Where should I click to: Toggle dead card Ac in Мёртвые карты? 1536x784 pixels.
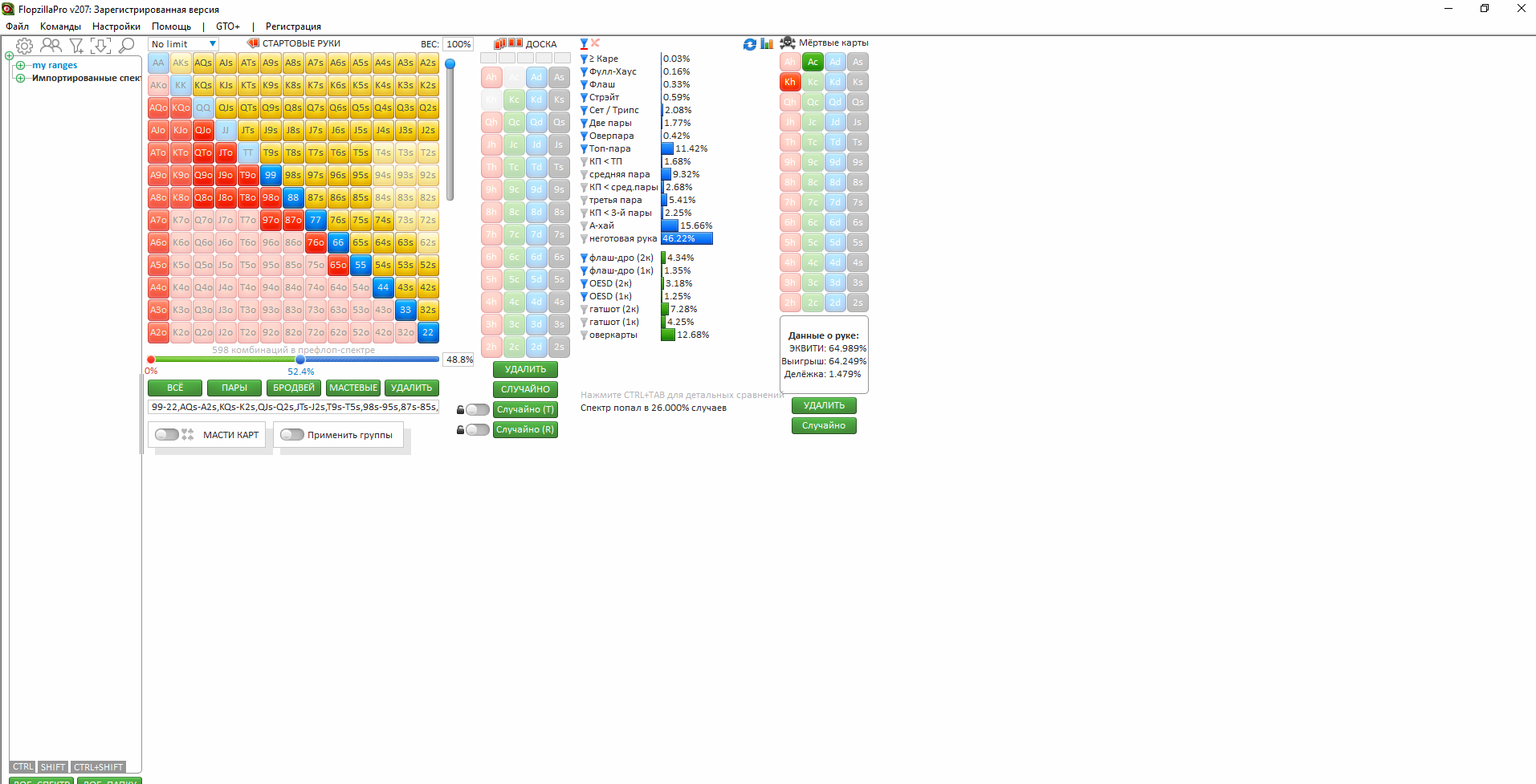pyautogui.click(x=813, y=62)
